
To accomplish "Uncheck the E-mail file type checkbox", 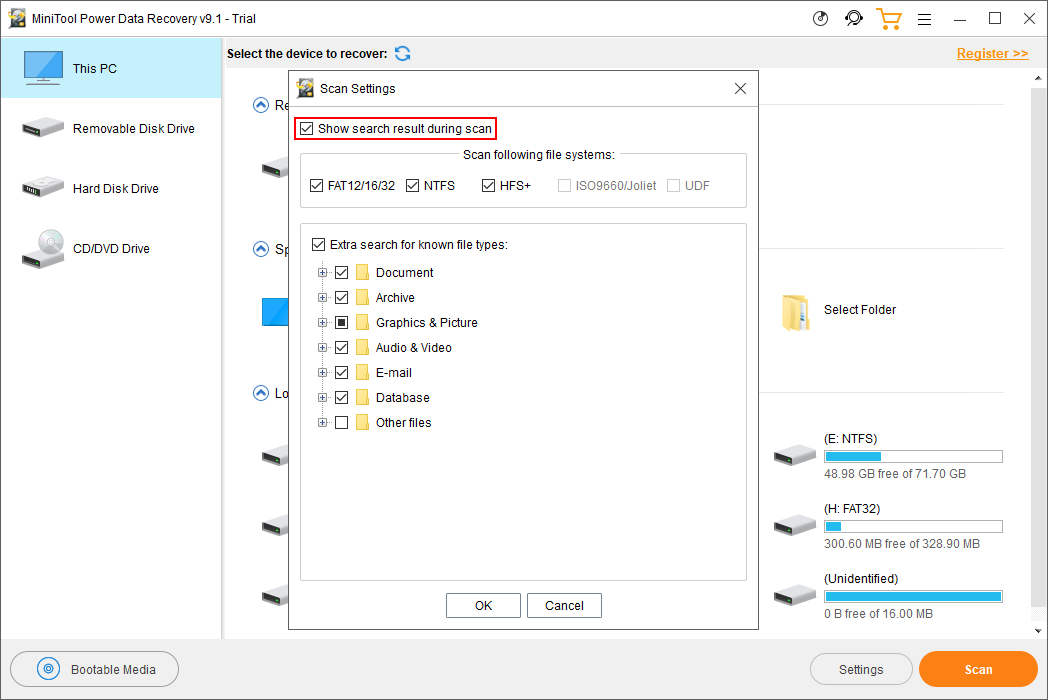I will pyautogui.click(x=342, y=372).
